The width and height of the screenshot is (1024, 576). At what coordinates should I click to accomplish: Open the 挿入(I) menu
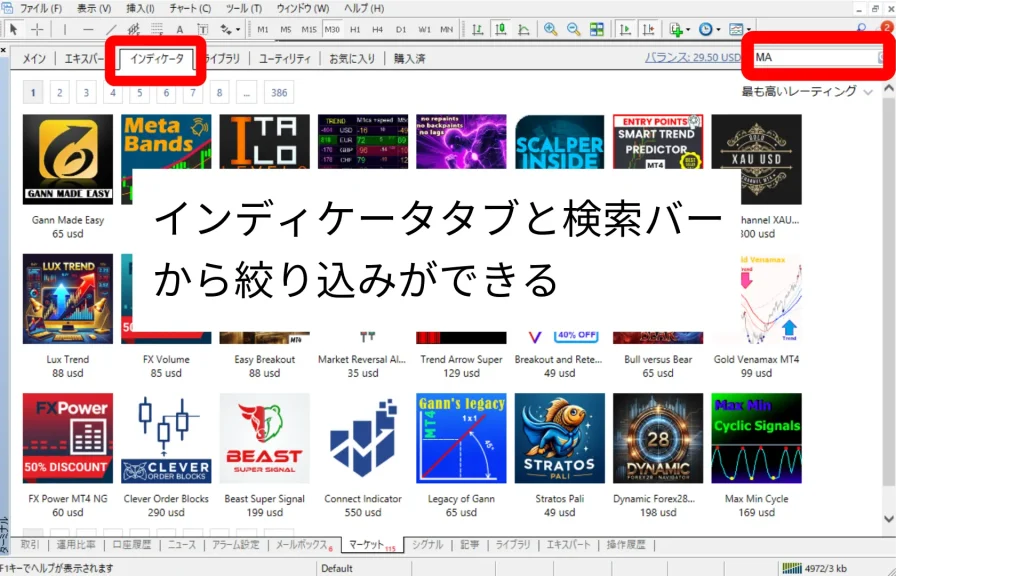point(140,8)
